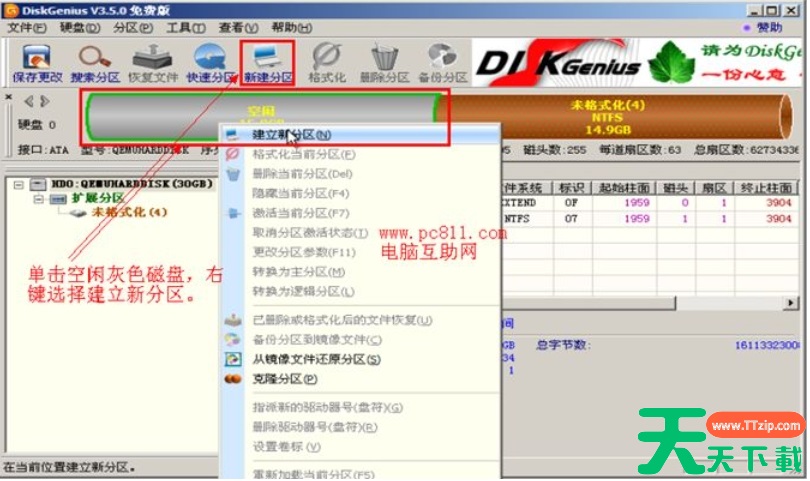
Task: Select the brown 未格式化(4) NTFS partition bar
Action: (x=615, y=117)
